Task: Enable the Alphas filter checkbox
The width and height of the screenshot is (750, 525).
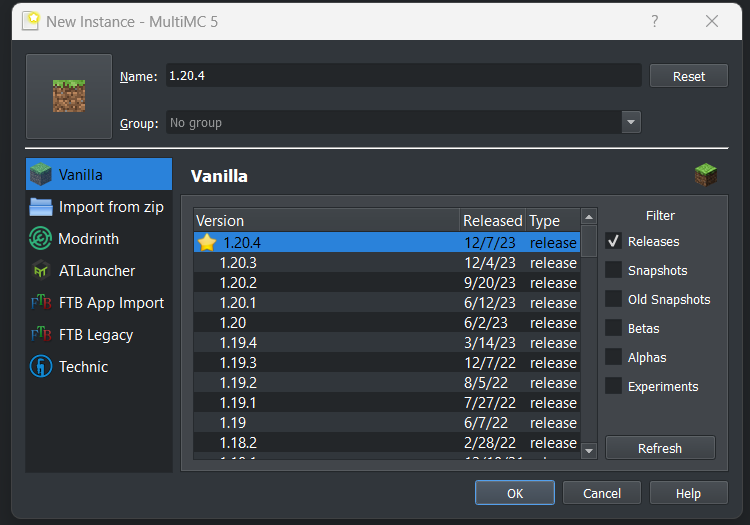Action: 613,357
